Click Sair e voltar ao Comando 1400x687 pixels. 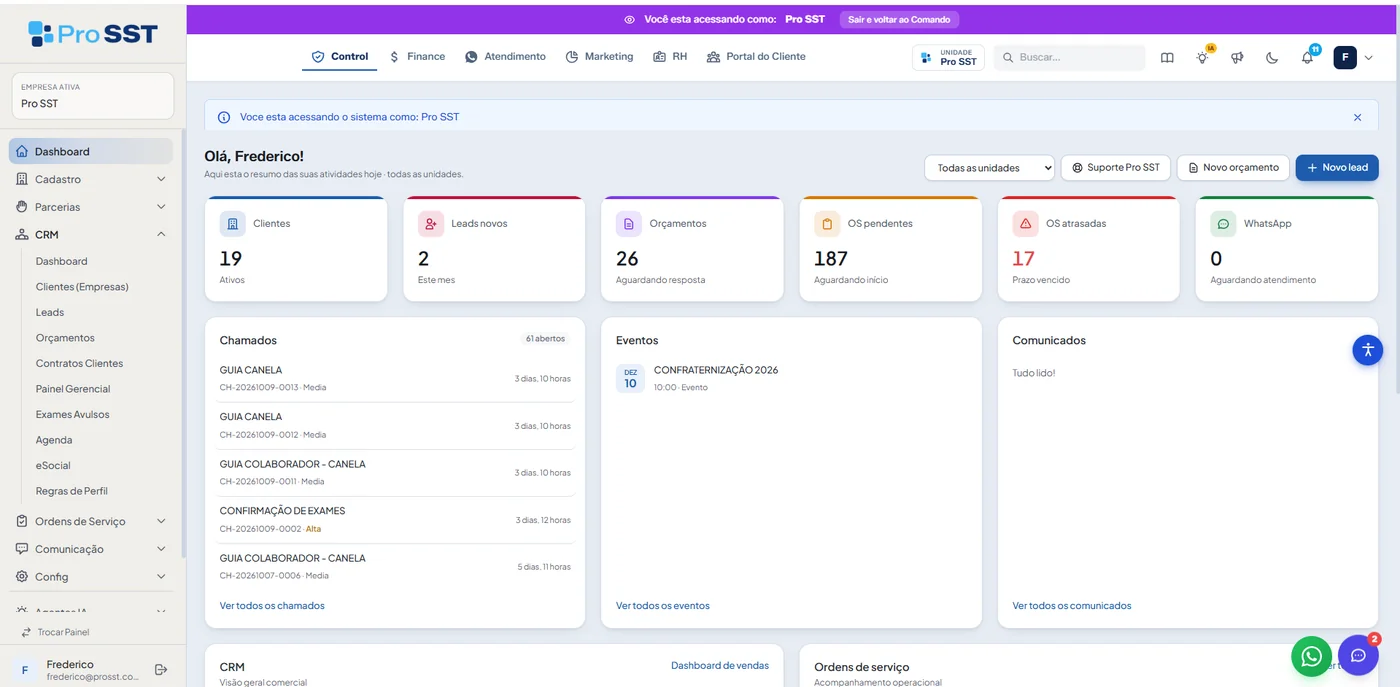899,20
